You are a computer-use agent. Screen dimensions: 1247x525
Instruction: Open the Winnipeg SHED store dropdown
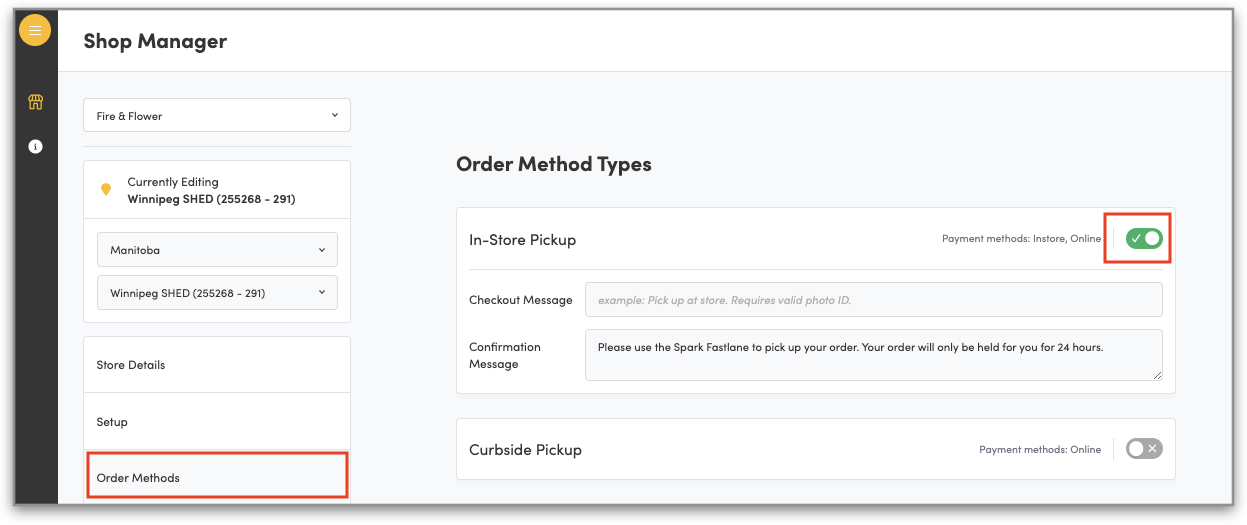[x=217, y=293]
